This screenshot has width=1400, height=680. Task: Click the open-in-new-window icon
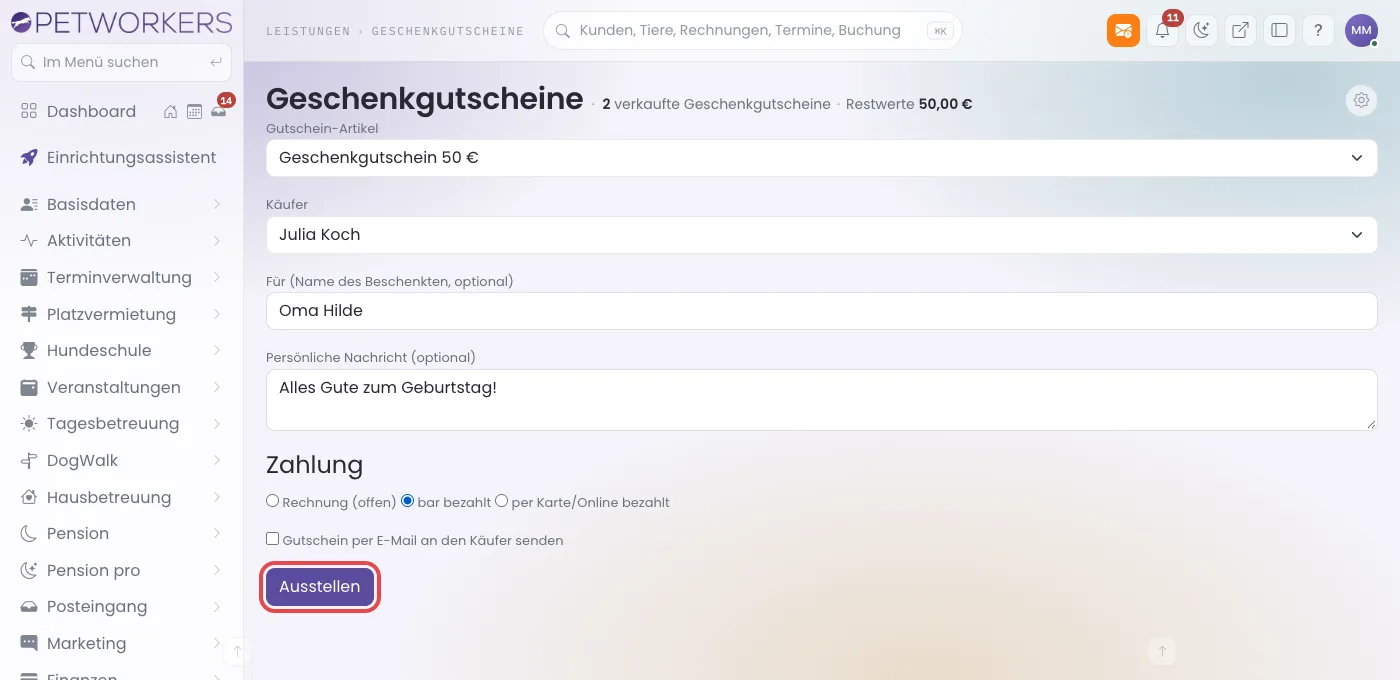[x=1240, y=31]
